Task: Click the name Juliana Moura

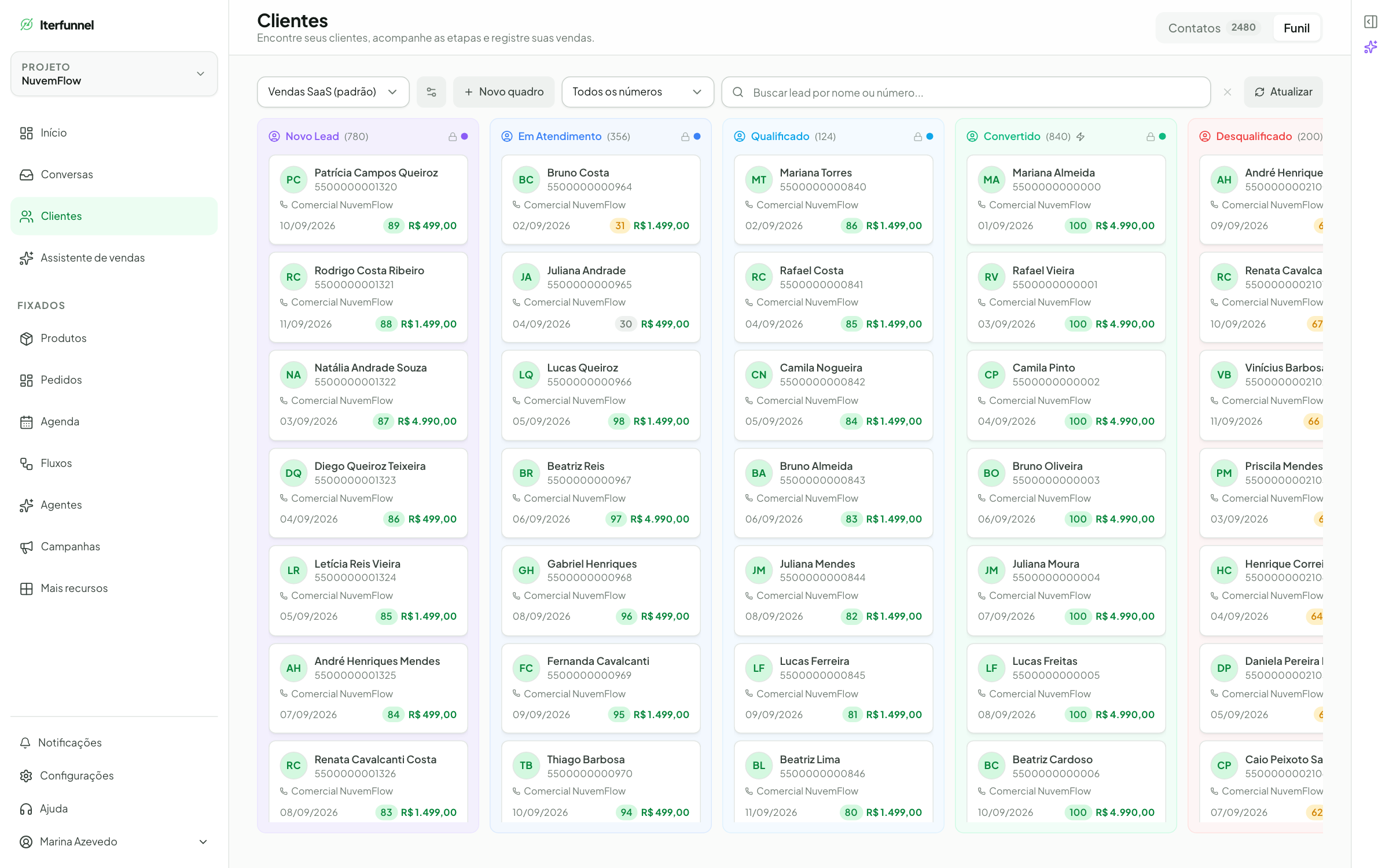Action: pyautogui.click(x=1045, y=564)
